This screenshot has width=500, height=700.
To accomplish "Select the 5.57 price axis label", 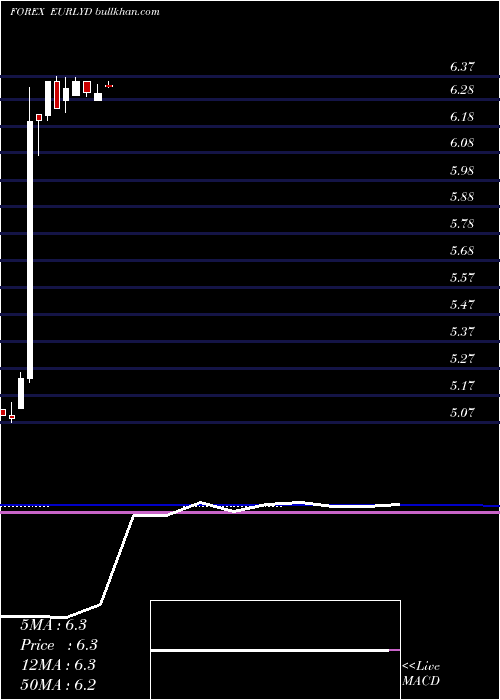I will tap(462, 278).
